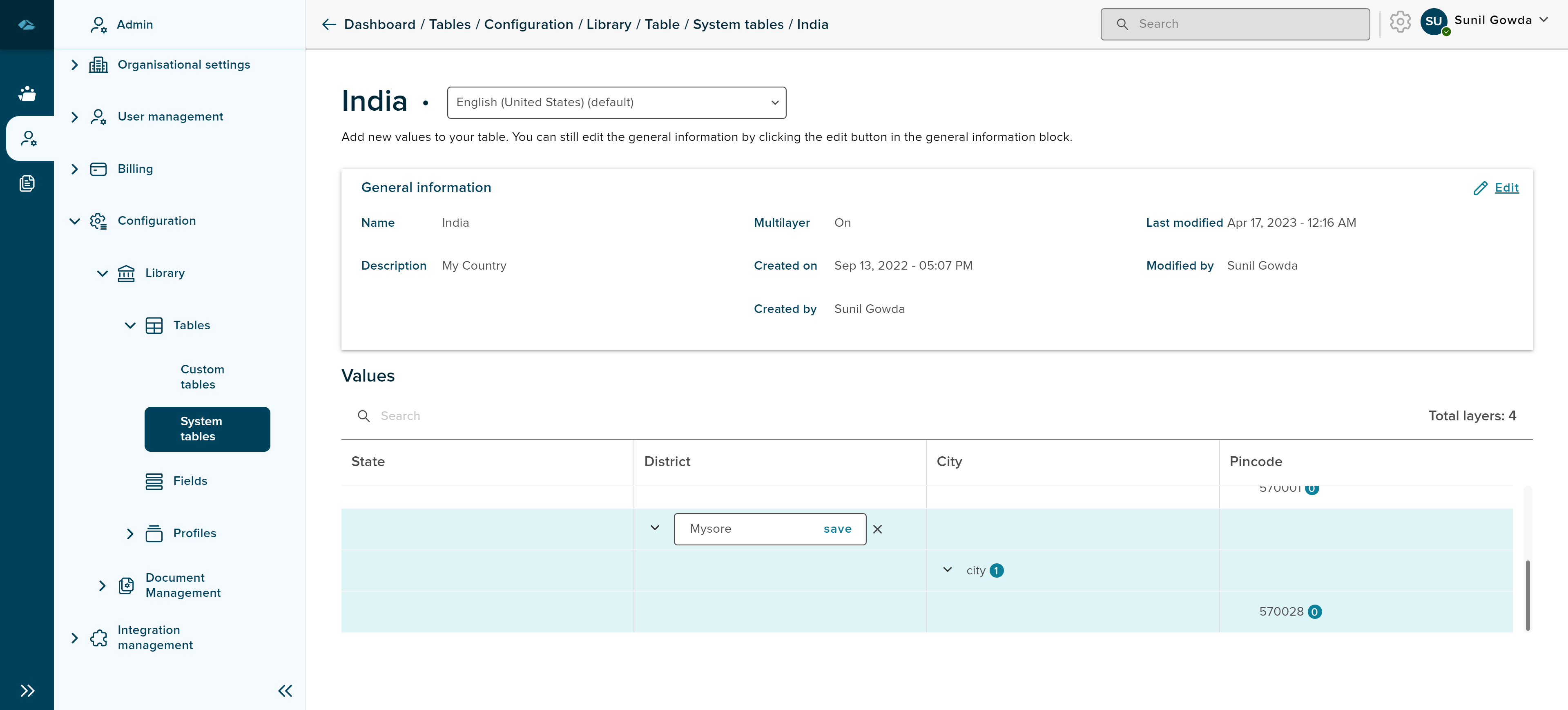This screenshot has height=710, width=1568.
Task: Click the Profiles stack icon
Action: pyautogui.click(x=154, y=534)
